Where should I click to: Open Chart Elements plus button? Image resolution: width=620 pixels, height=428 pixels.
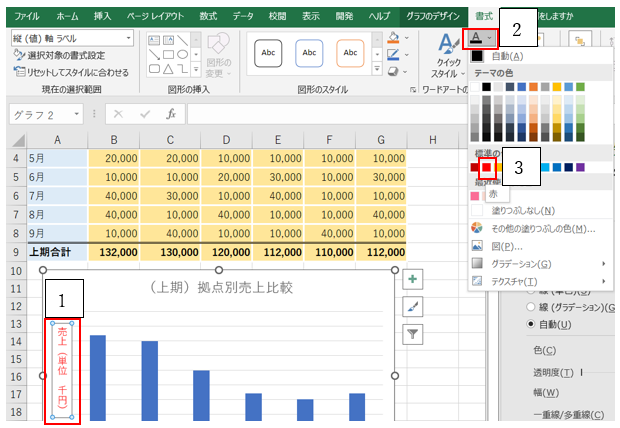(413, 280)
